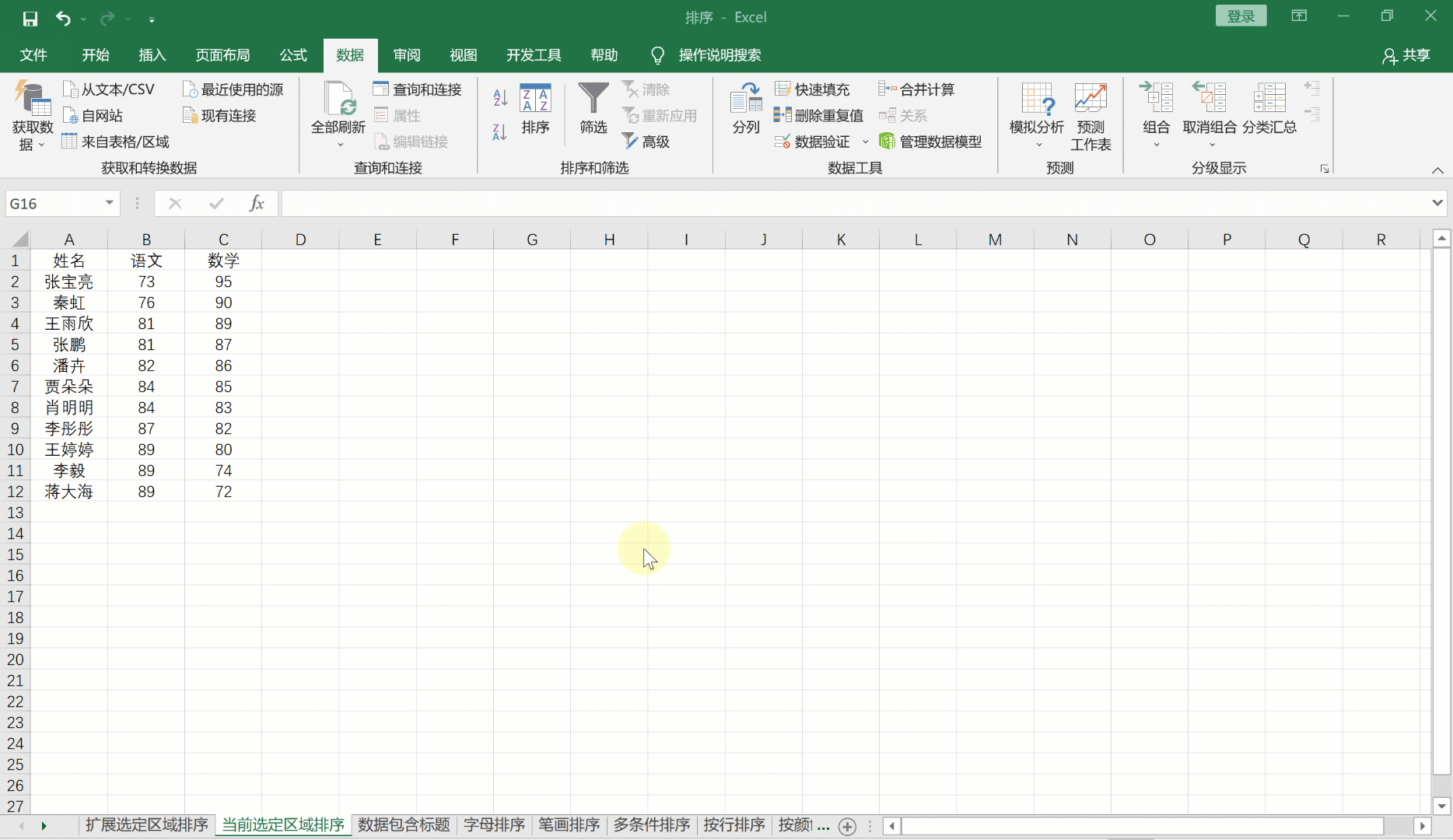Viewport: 1453px width, 840px height.
Task: Open the Name Box dropdown arrow
Action: pos(110,203)
